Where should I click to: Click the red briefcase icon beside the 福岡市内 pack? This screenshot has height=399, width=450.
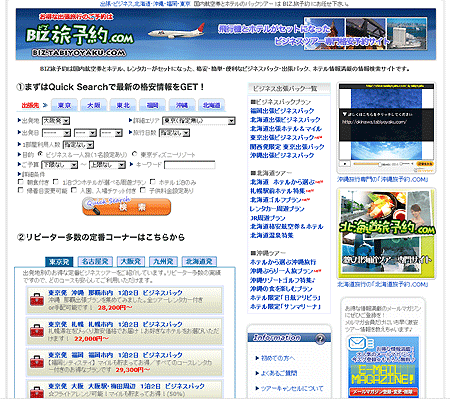[37, 362]
